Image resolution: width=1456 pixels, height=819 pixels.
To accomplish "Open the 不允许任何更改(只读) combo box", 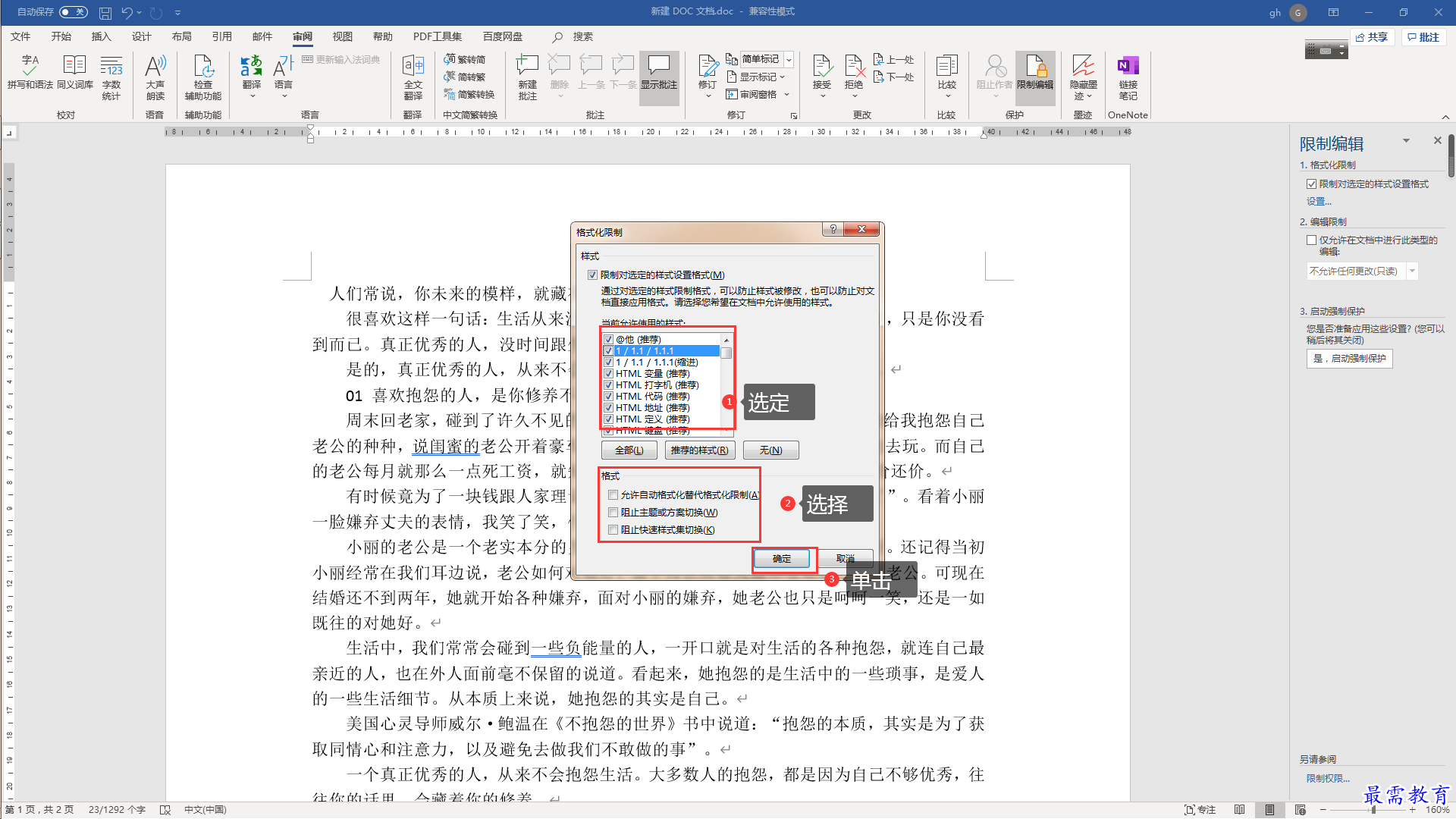I will [x=1362, y=271].
